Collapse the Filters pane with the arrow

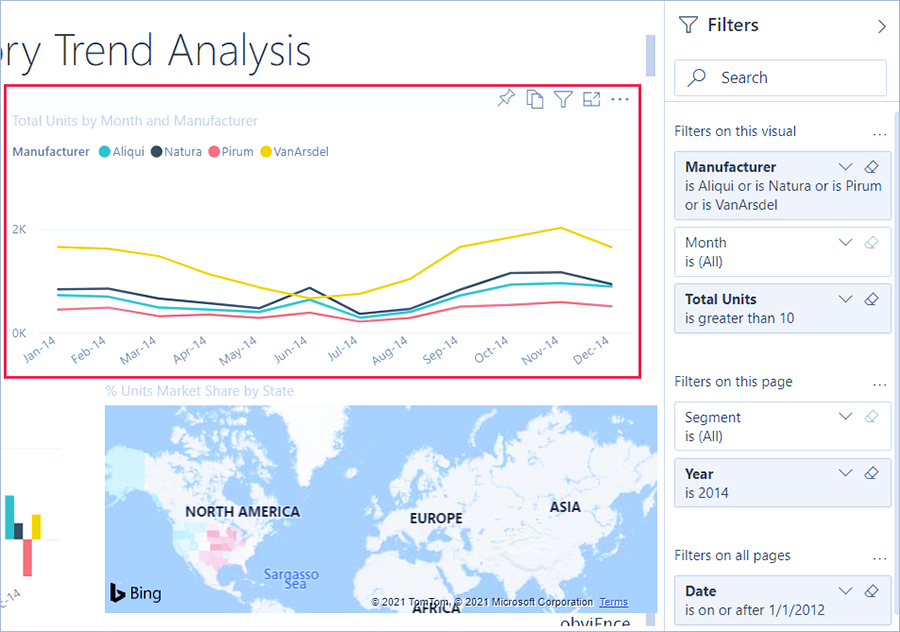[x=881, y=26]
